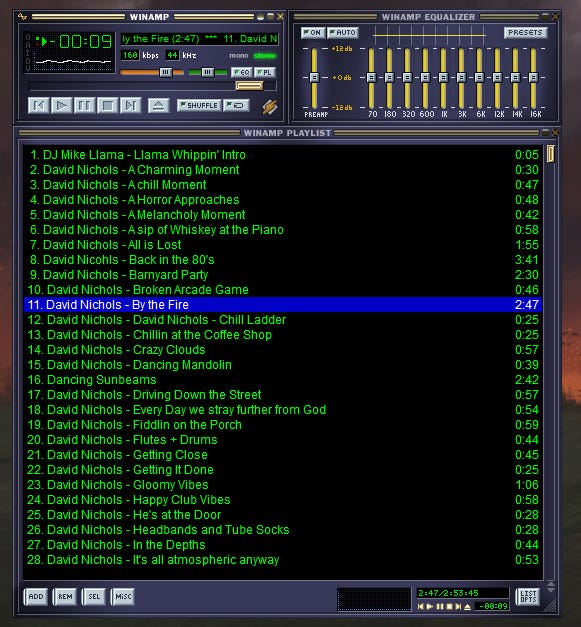Click the playlist total time display 2:47/2:53:45
This screenshot has height=627, width=581.
tap(462, 593)
